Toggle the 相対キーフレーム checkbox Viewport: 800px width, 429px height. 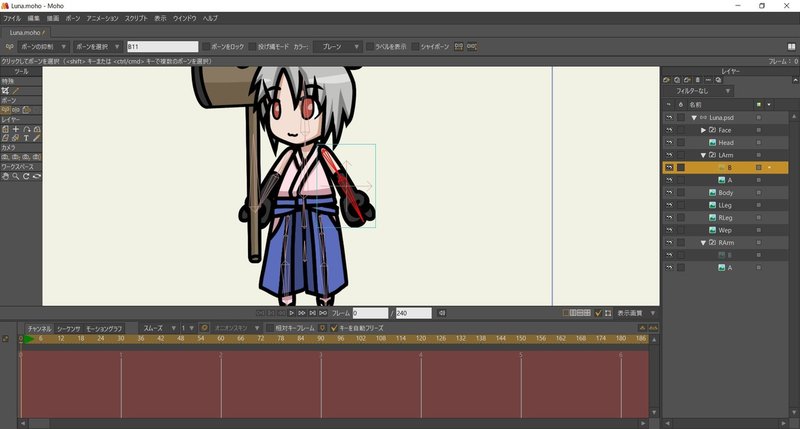pos(270,328)
